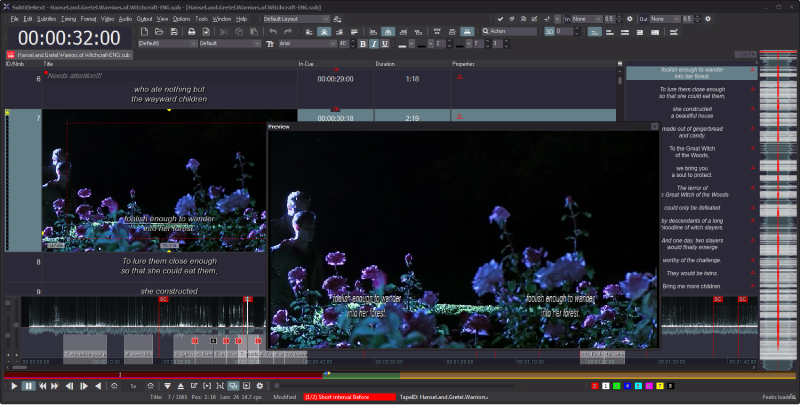Toggle the highlighted vertical position button
The width and height of the screenshot is (800, 405).
(x=467, y=32)
